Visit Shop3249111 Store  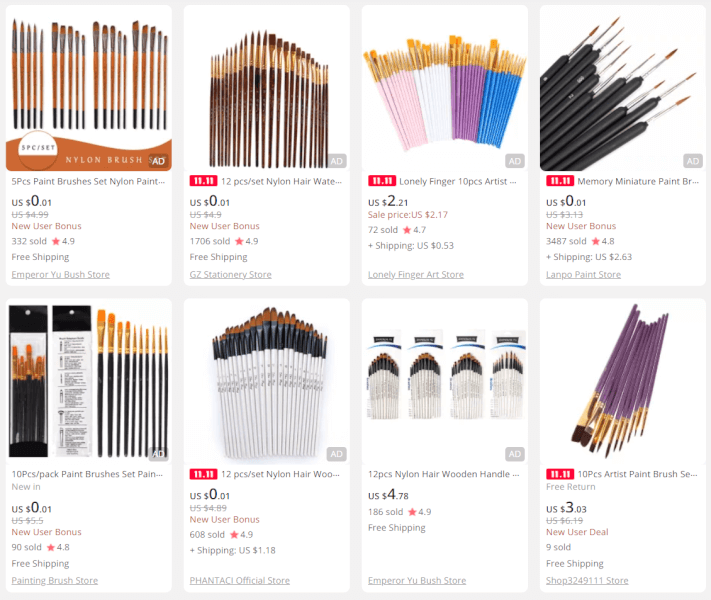[587, 580]
